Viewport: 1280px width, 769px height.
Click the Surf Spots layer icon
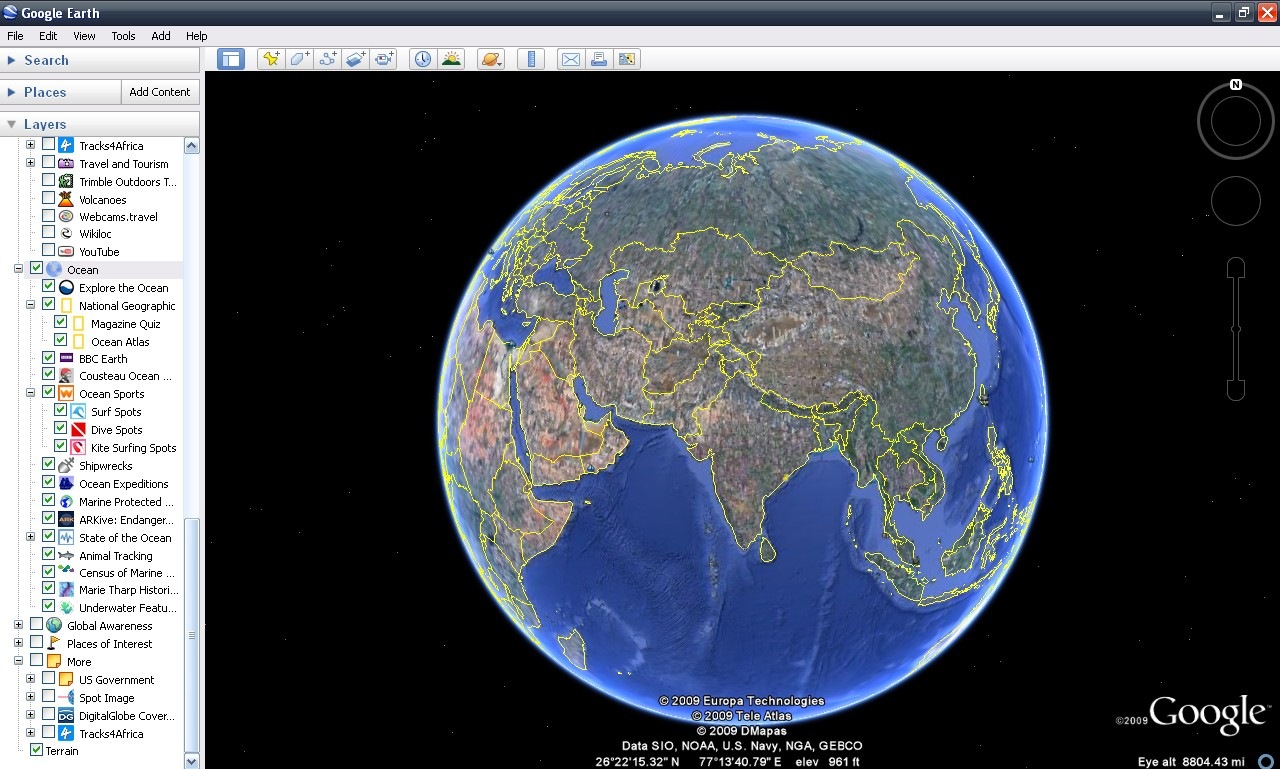pyautogui.click(x=77, y=411)
